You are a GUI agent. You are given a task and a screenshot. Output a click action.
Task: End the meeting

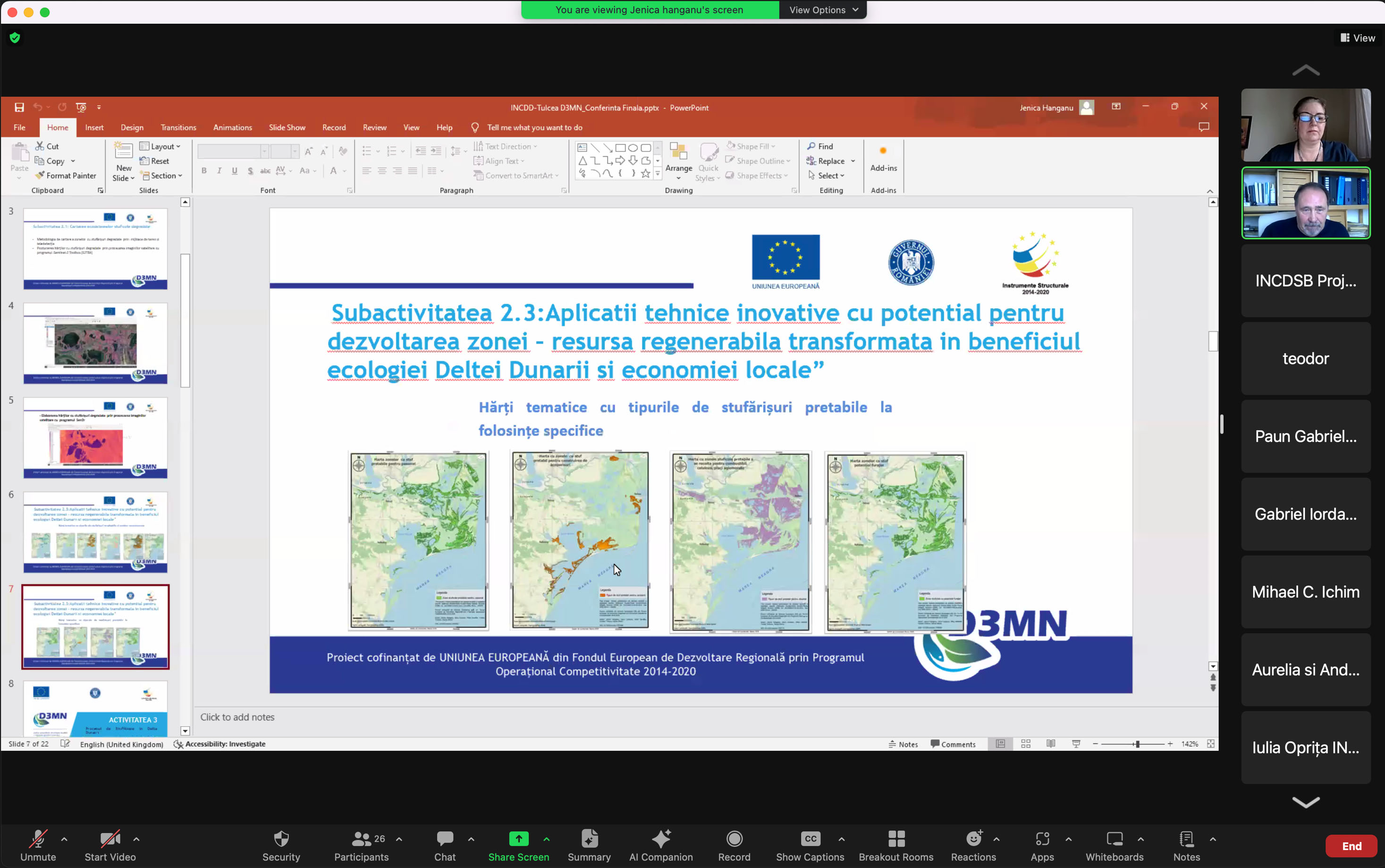coord(1351,846)
